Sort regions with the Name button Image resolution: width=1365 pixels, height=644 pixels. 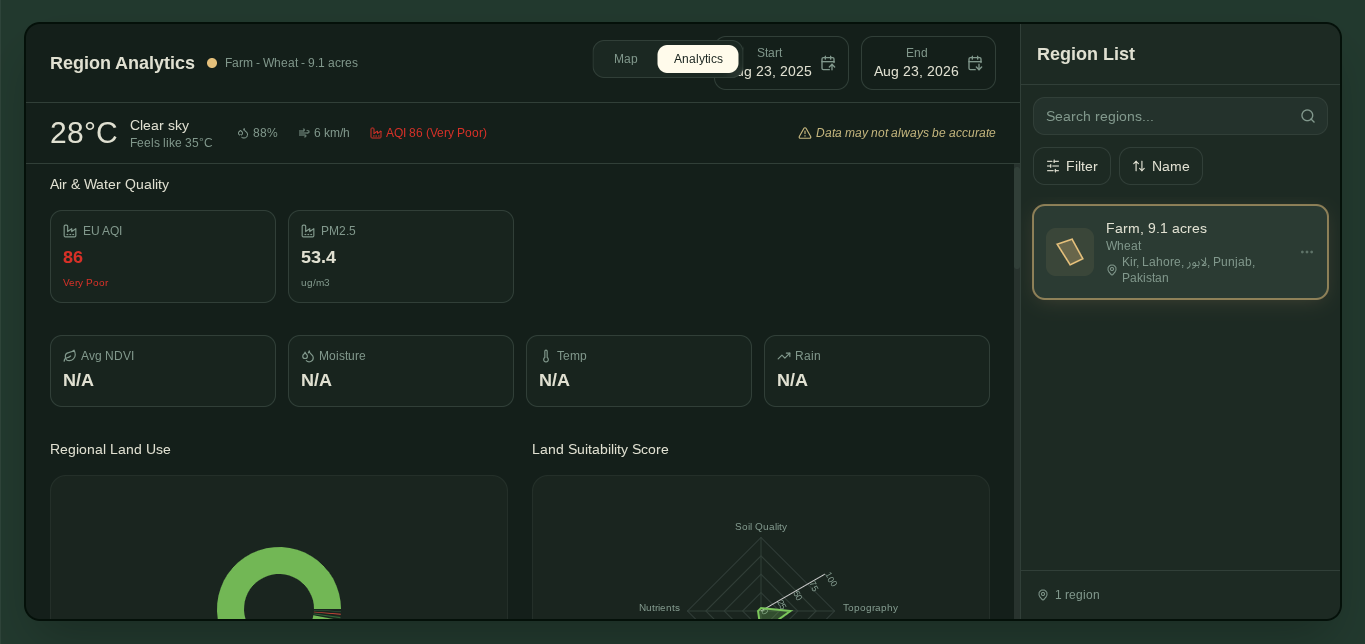point(1161,166)
